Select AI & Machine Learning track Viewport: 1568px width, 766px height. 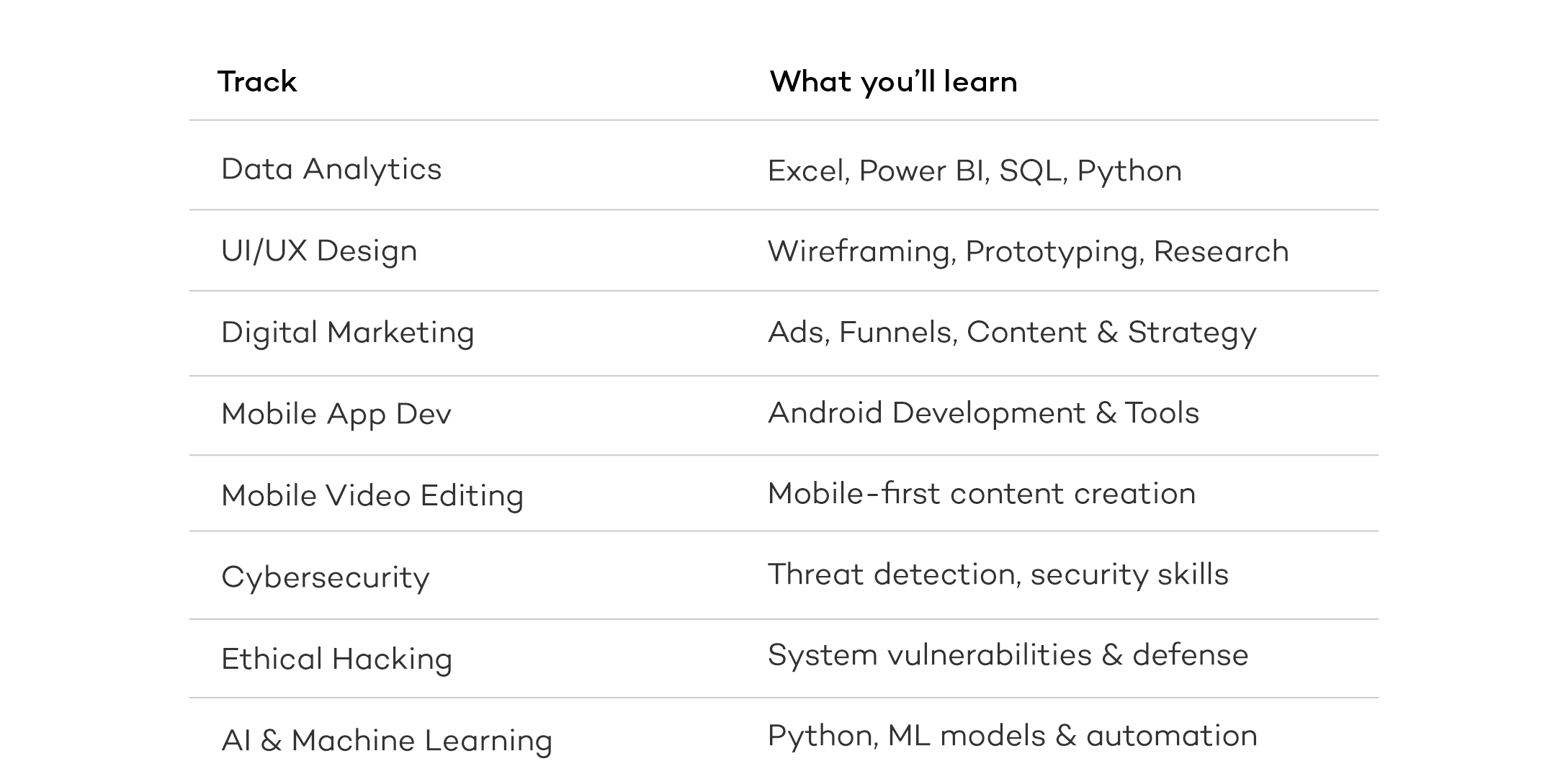[x=387, y=741]
